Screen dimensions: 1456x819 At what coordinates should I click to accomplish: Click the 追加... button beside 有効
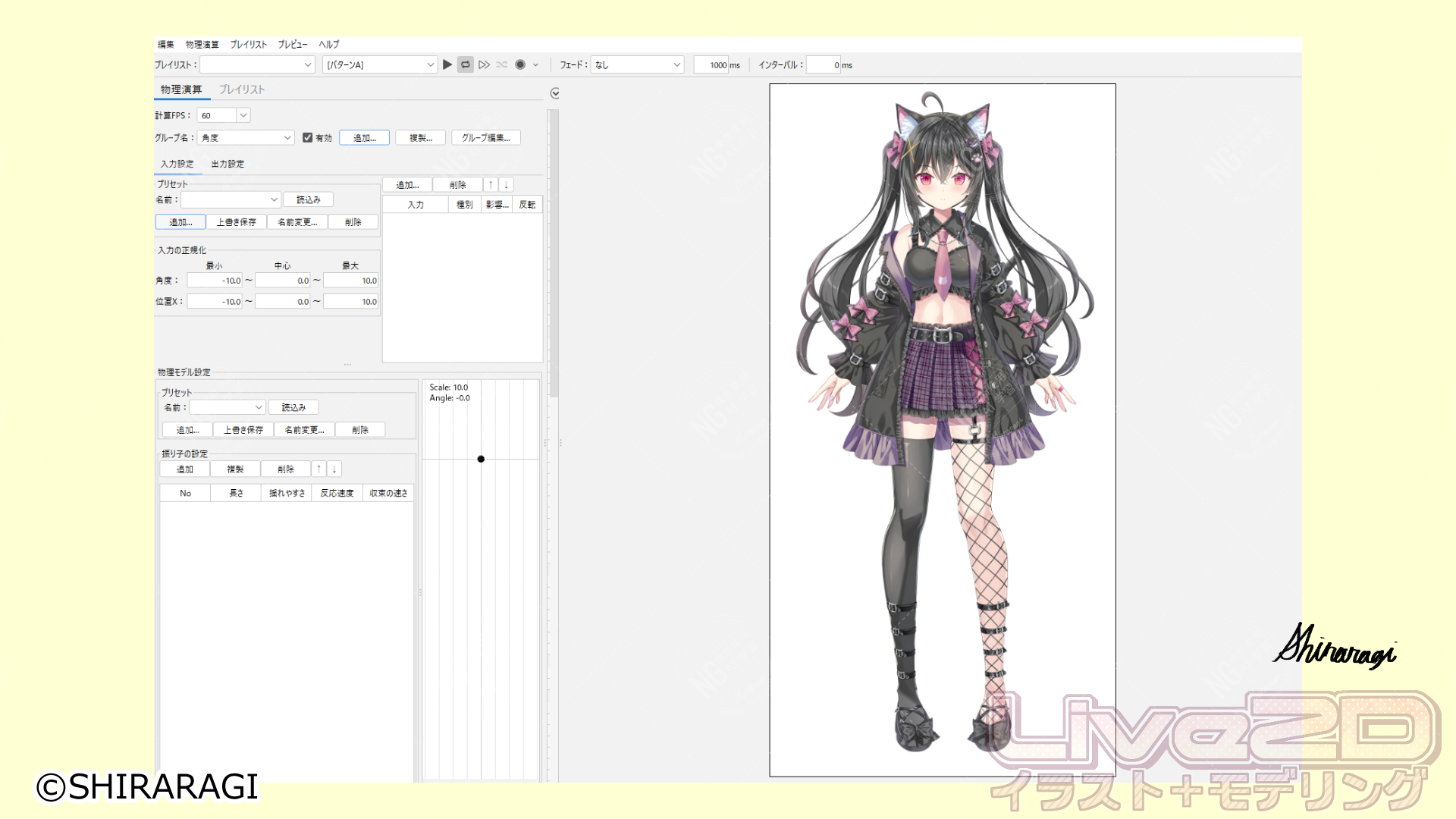tap(365, 138)
